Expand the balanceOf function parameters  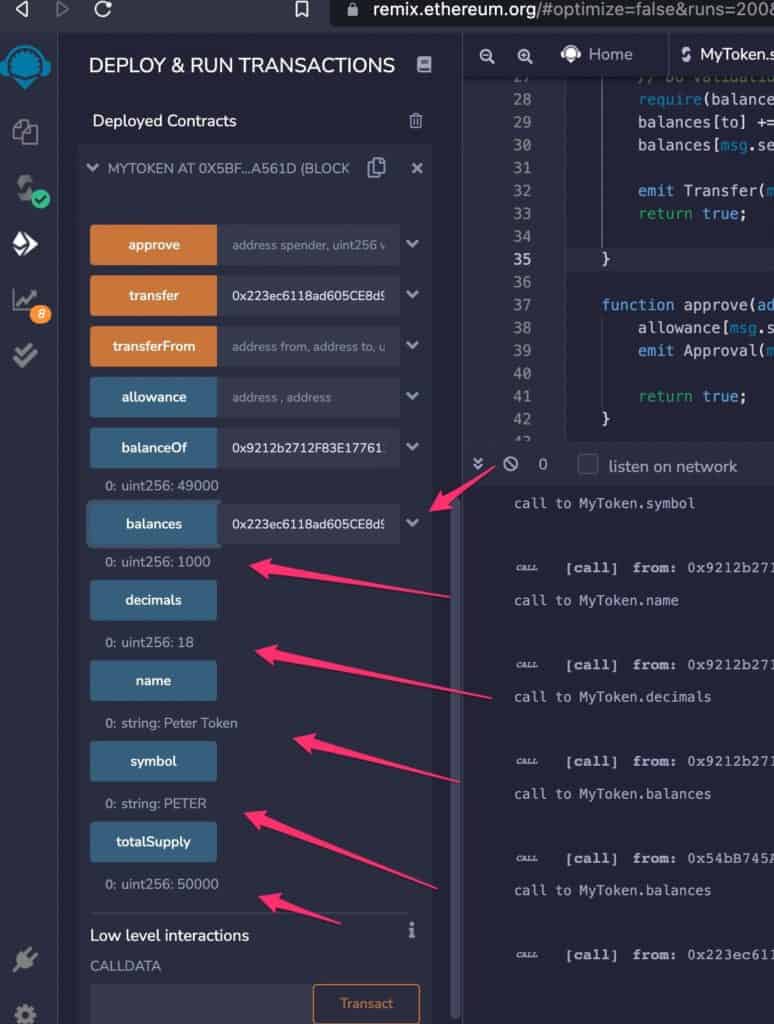click(412, 447)
